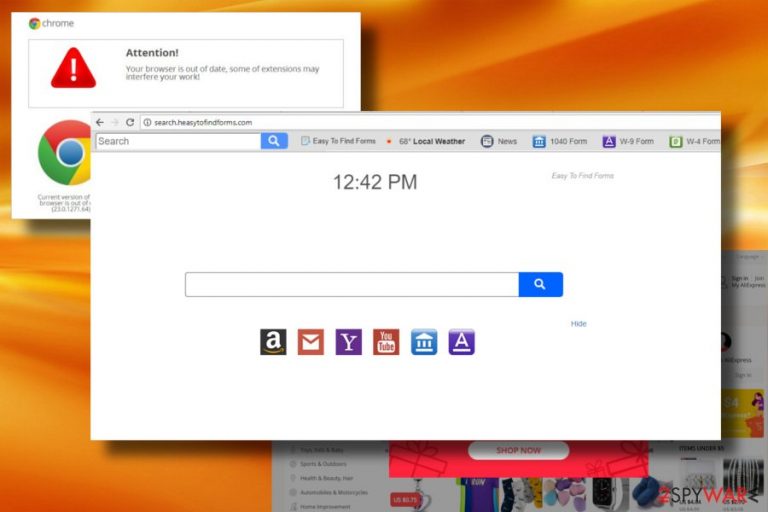The height and width of the screenshot is (512, 768).
Task: Open Health & Beauty, Hair category in background
Action: 326,478
